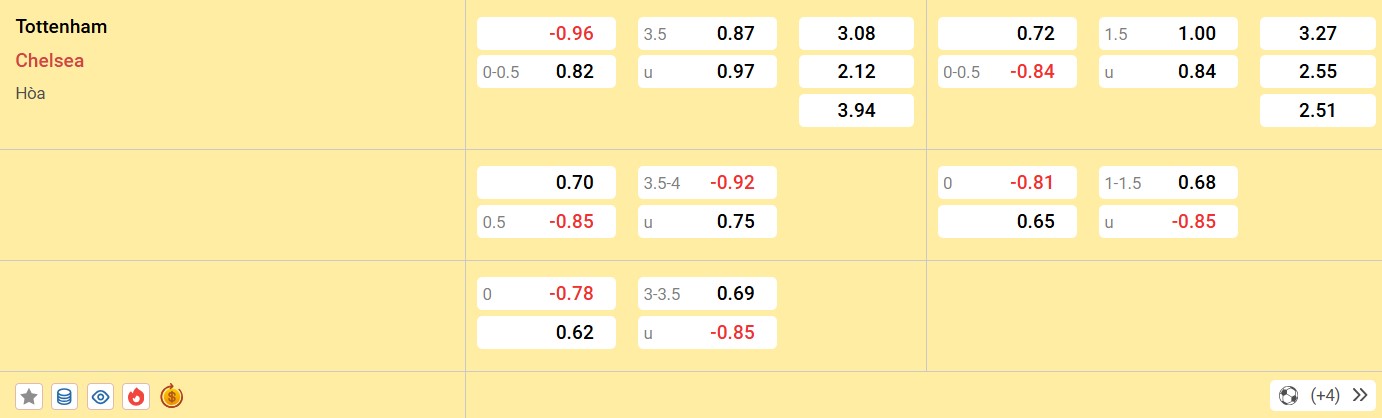Screen dimensions: 1382x418
Task: Choose over 3.5 goals at 0.87
Action: (707, 33)
